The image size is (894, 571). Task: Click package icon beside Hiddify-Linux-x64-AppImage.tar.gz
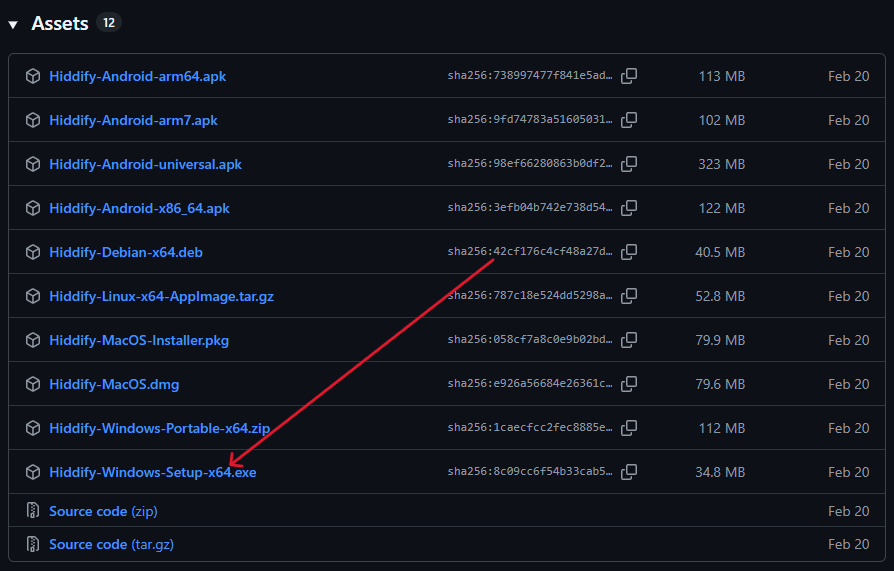pos(33,295)
